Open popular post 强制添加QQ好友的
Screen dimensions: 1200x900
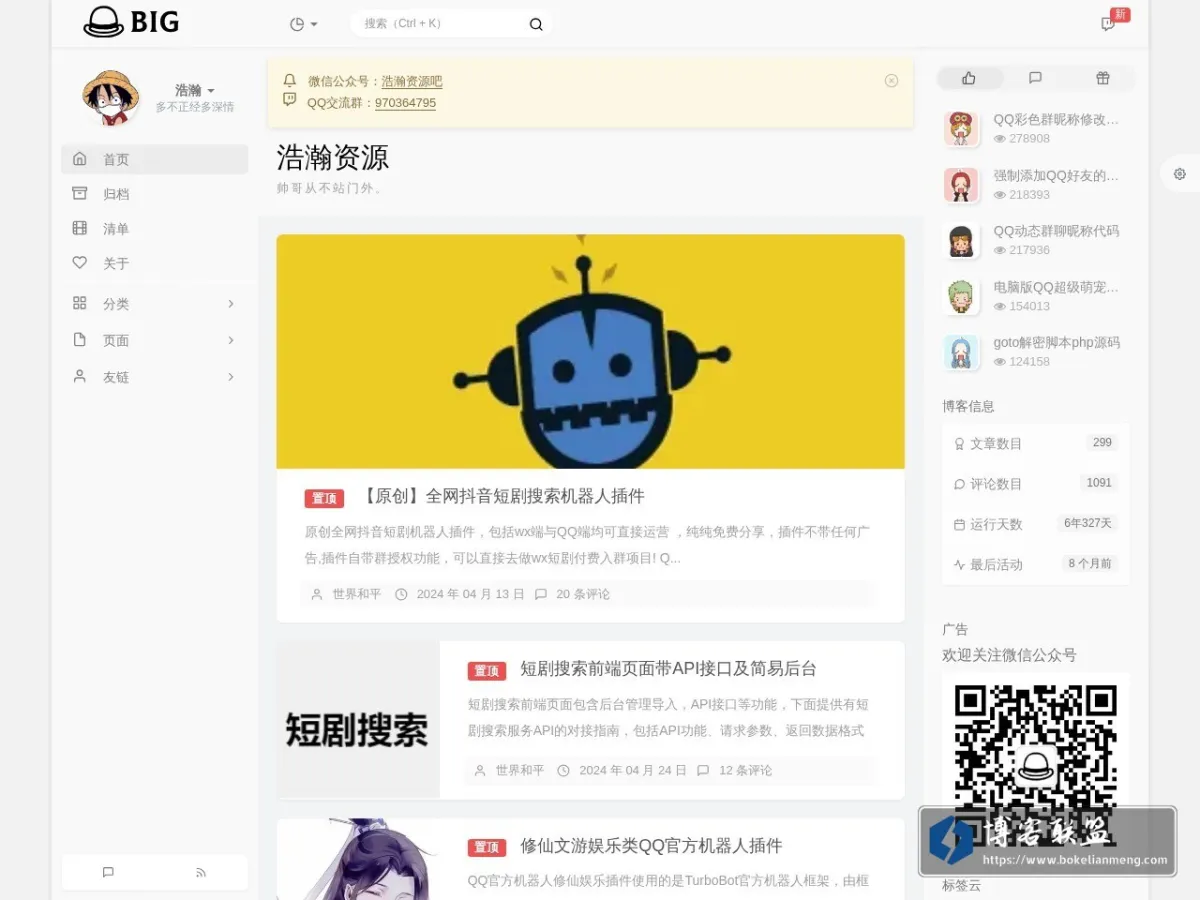tap(1056, 175)
